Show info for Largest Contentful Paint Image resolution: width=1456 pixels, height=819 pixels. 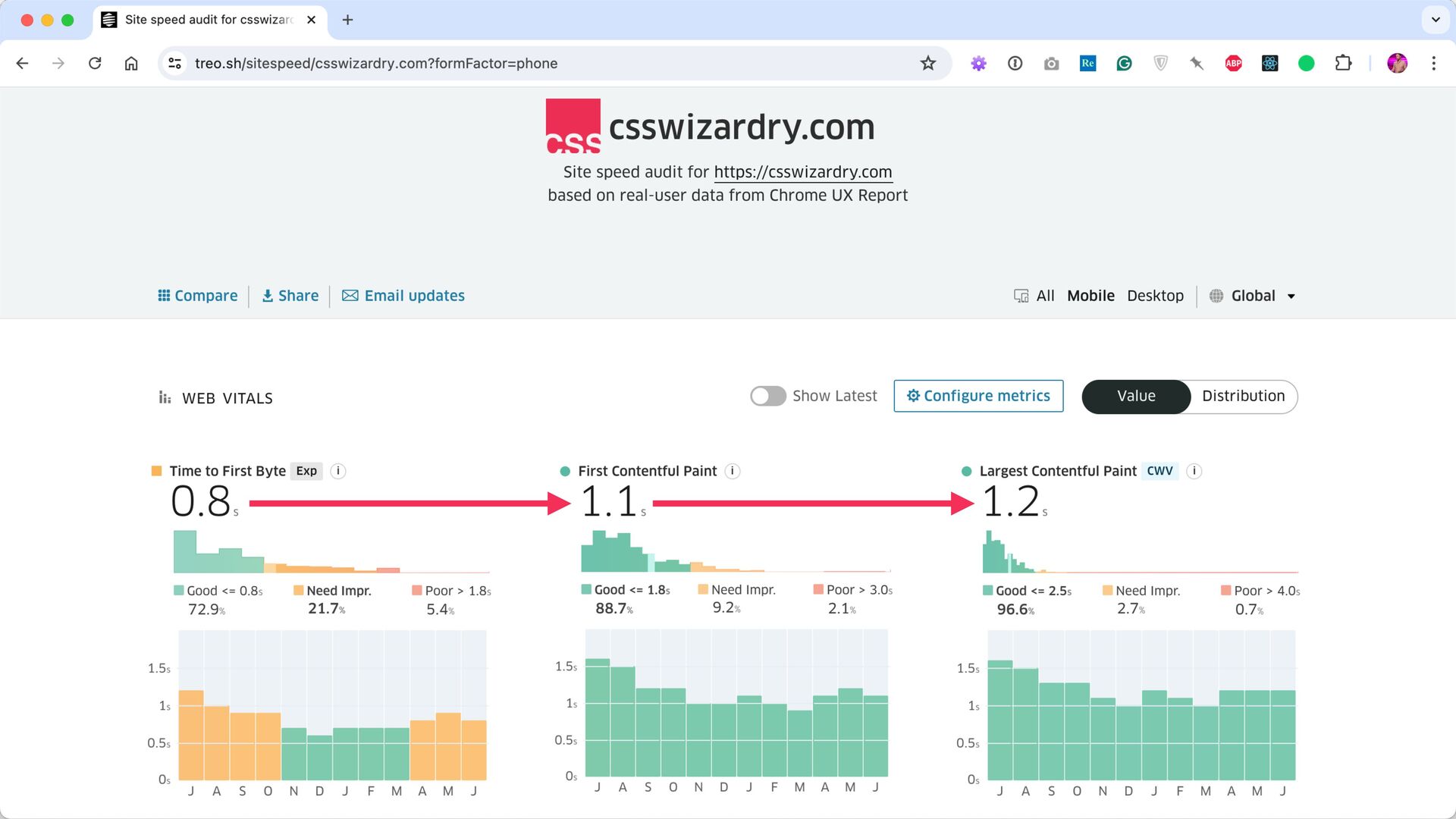[1194, 471]
